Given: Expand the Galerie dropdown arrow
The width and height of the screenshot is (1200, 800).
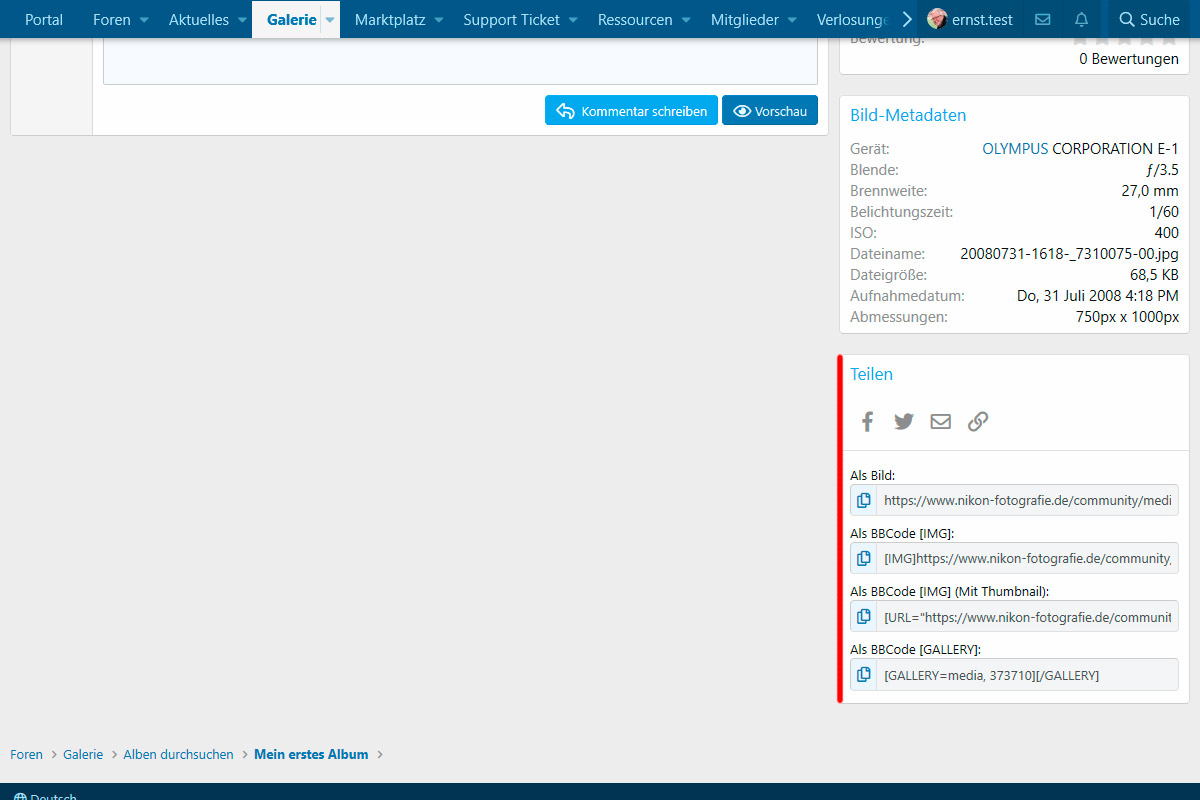Looking at the screenshot, I should tap(329, 20).
